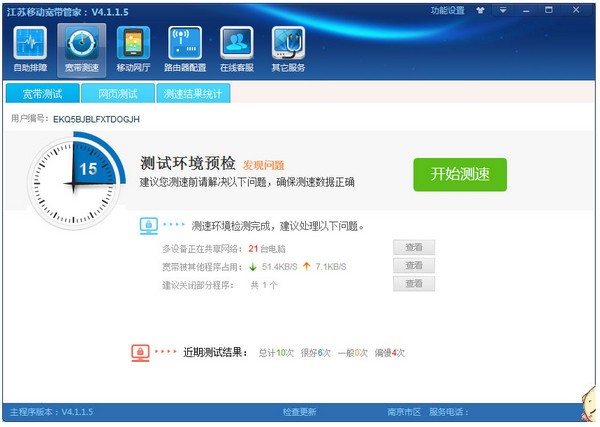Screen dimensions: 600x427
Task: View details for 建议关闭部分程序 row
Action: click(414, 284)
